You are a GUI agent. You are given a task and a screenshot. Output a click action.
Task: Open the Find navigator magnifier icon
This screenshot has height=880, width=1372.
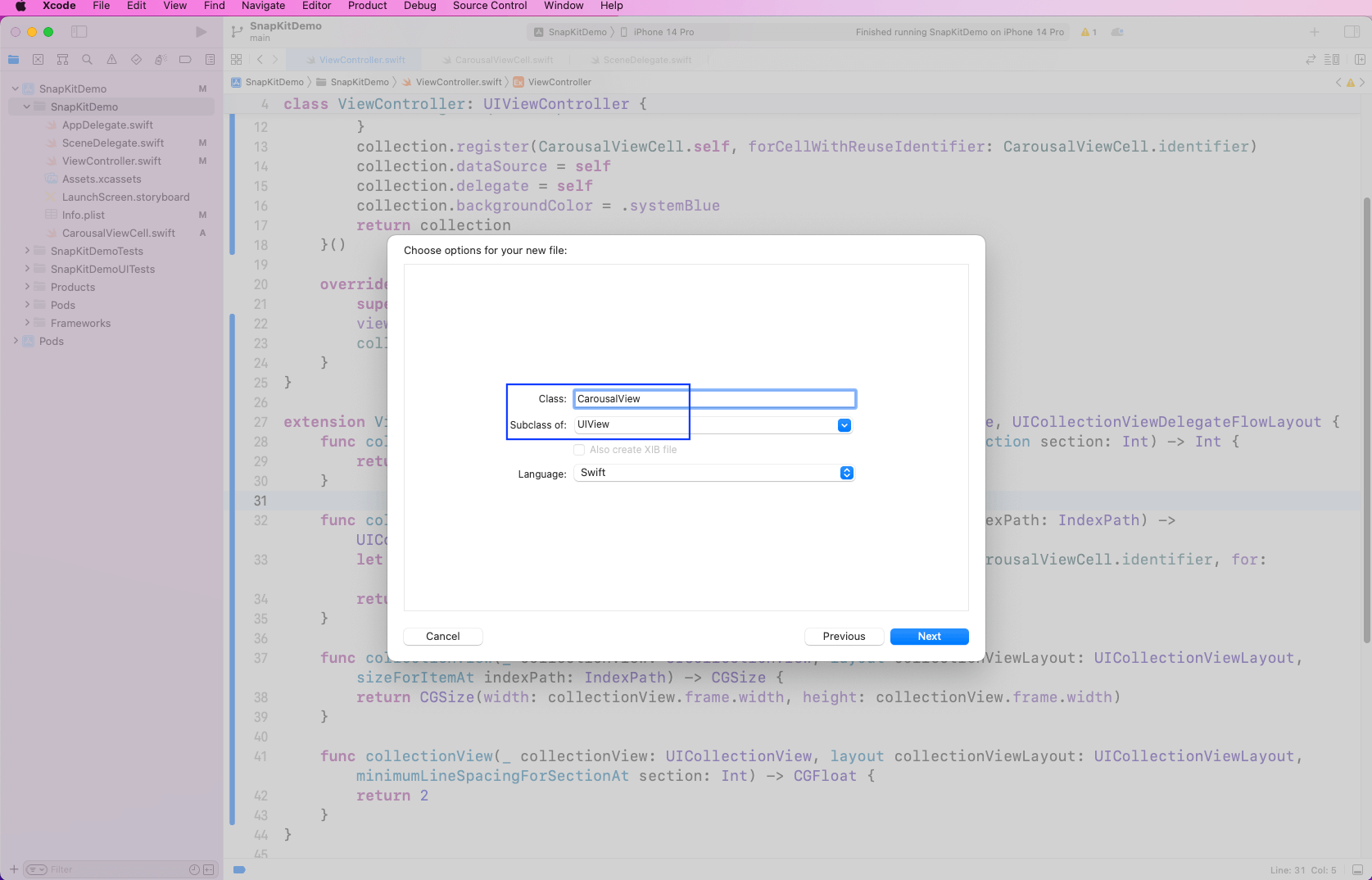coord(87,60)
